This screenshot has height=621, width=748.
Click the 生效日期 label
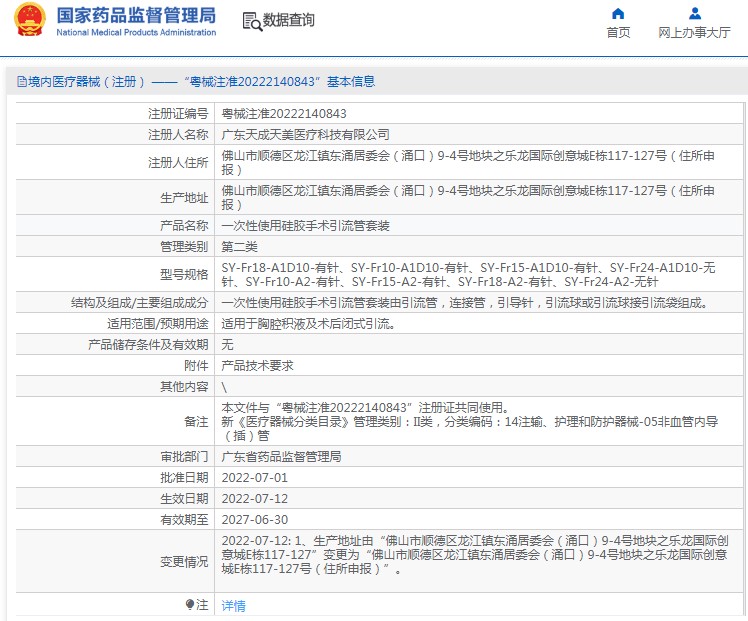pos(184,499)
